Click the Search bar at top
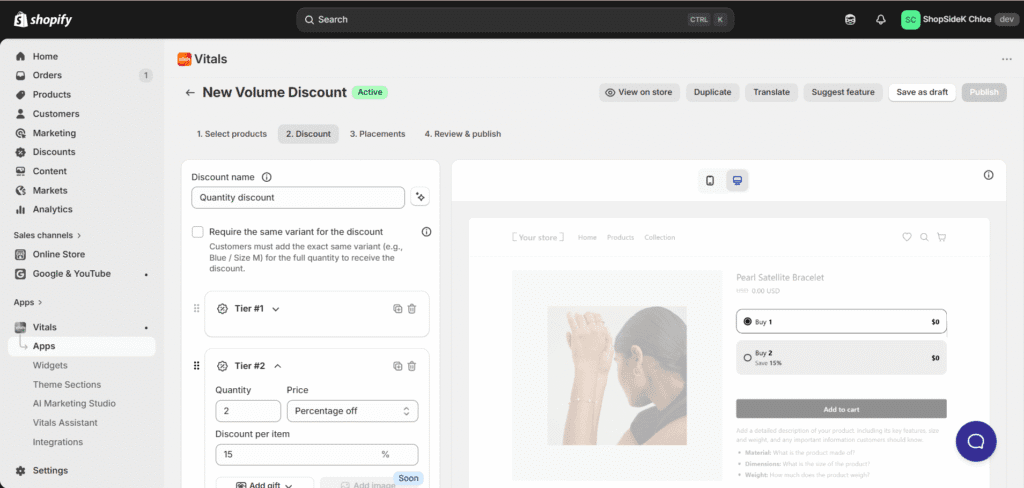This screenshot has width=1024, height=488. point(515,20)
